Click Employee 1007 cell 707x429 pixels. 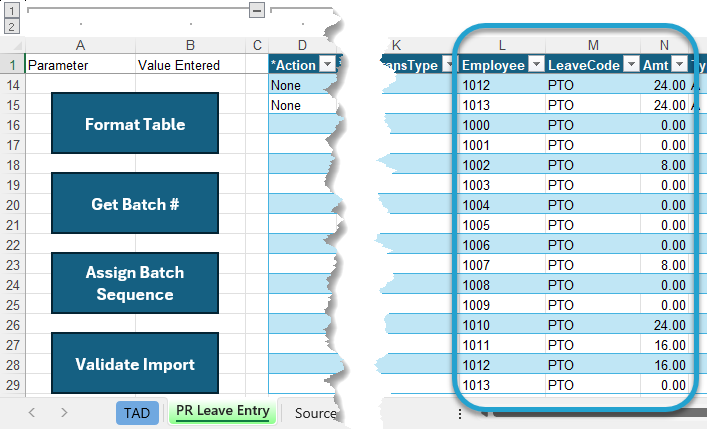click(x=501, y=265)
